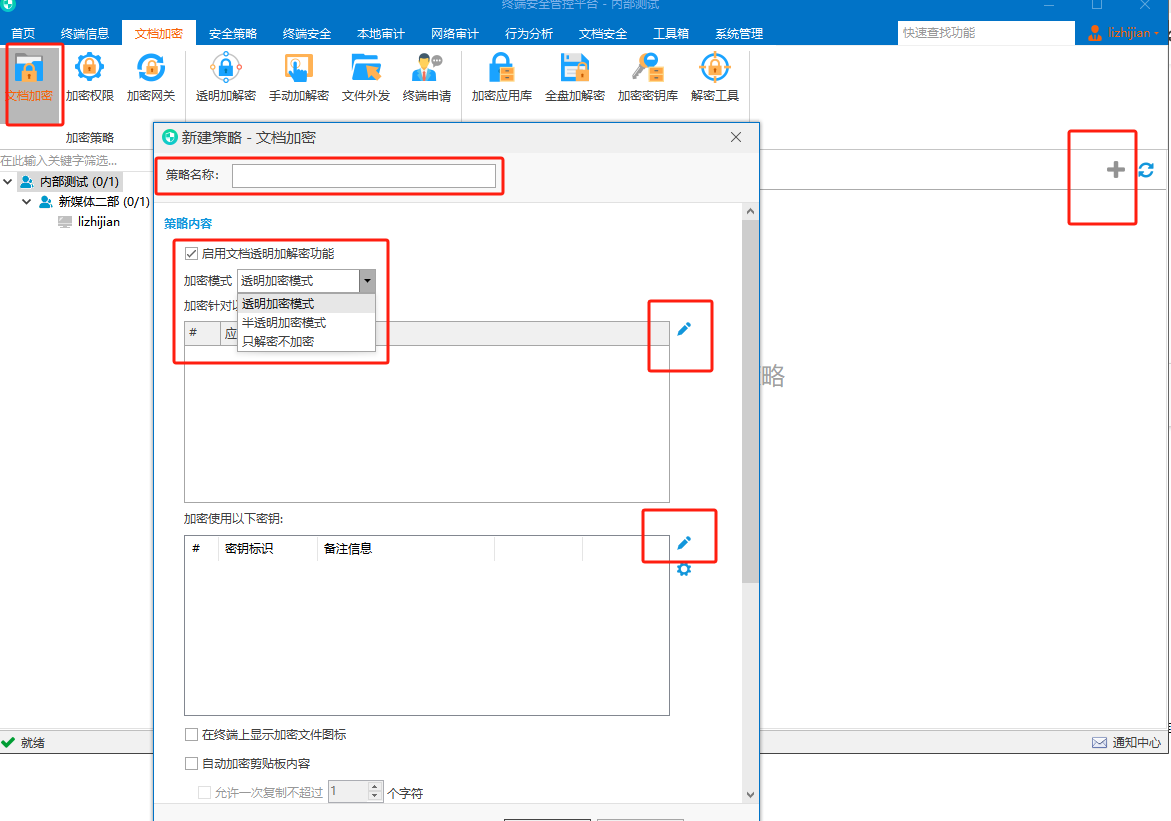
Task: Select 新媒体二部 (0/1) tree item
Action: tap(104, 202)
